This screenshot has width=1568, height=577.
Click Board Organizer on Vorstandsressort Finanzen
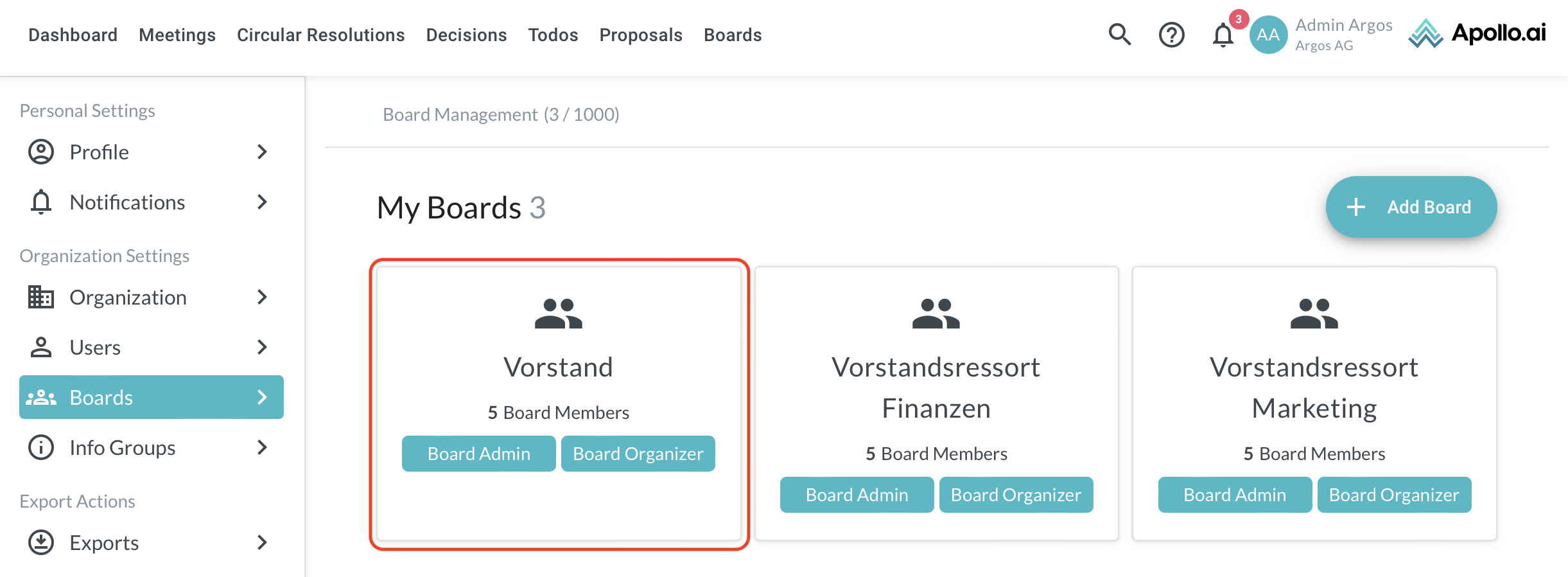tap(1016, 495)
